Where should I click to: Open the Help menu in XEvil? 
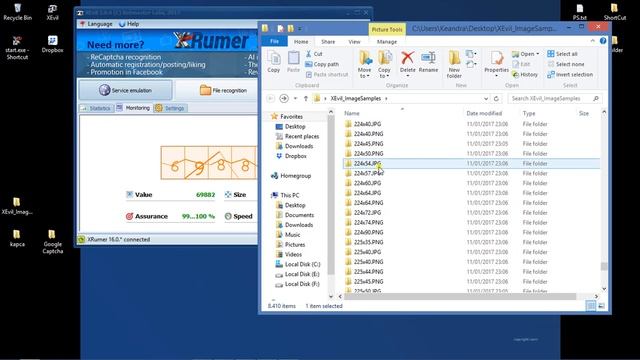click(129, 24)
